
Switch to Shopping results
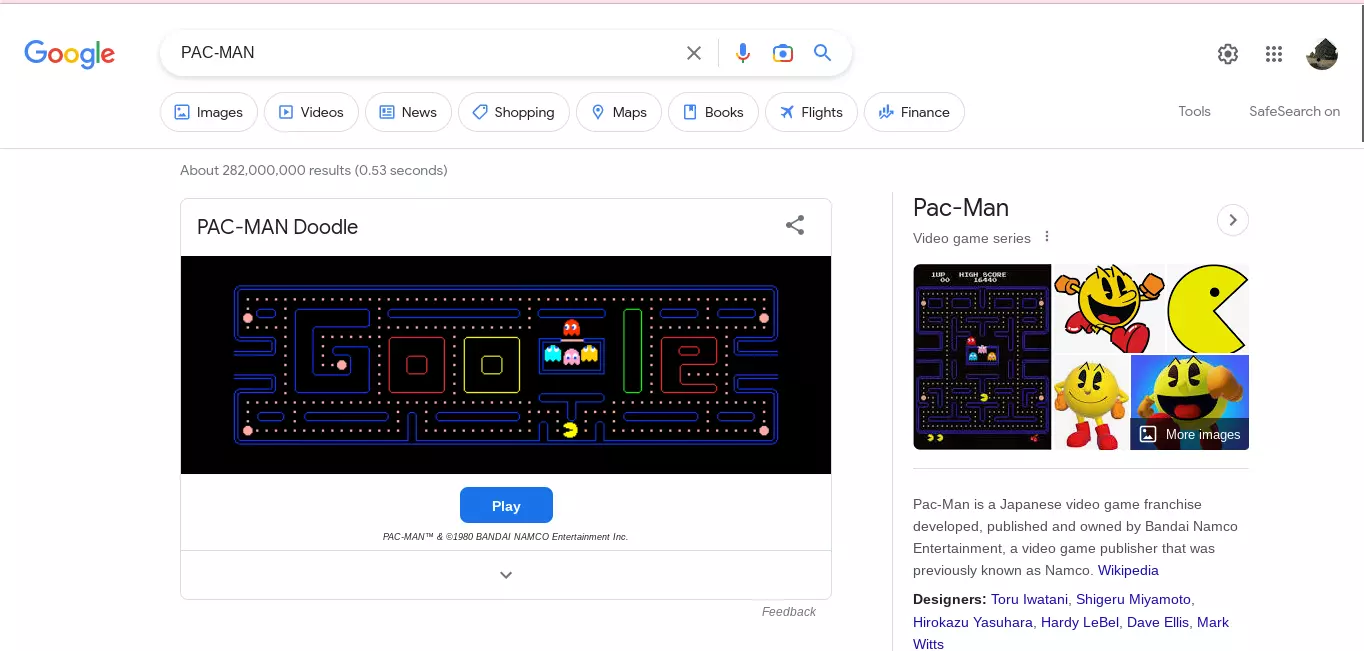point(514,112)
